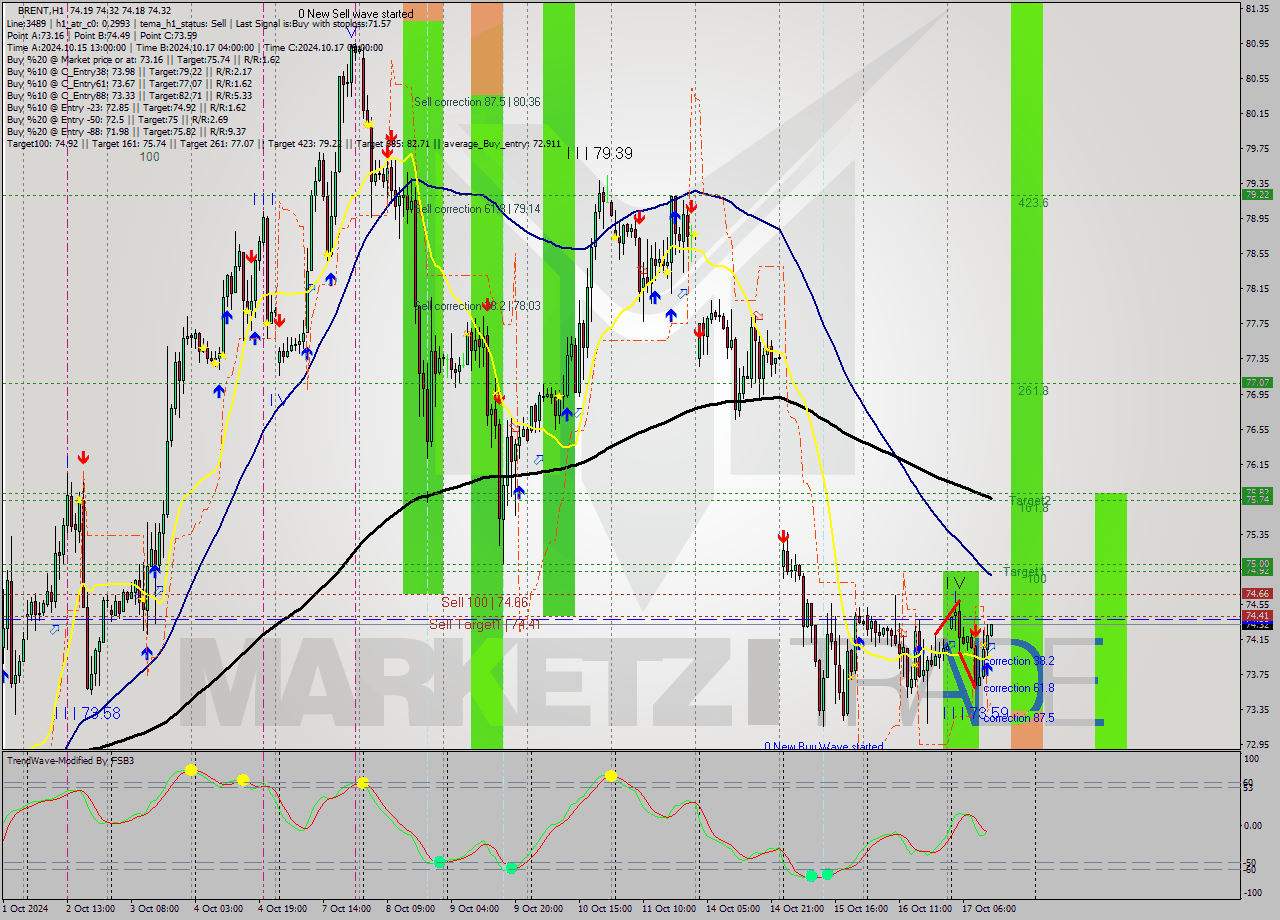Select the 'correction 38.2' blue label
The width and height of the screenshot is (1280, 920).
[1018, 661]
